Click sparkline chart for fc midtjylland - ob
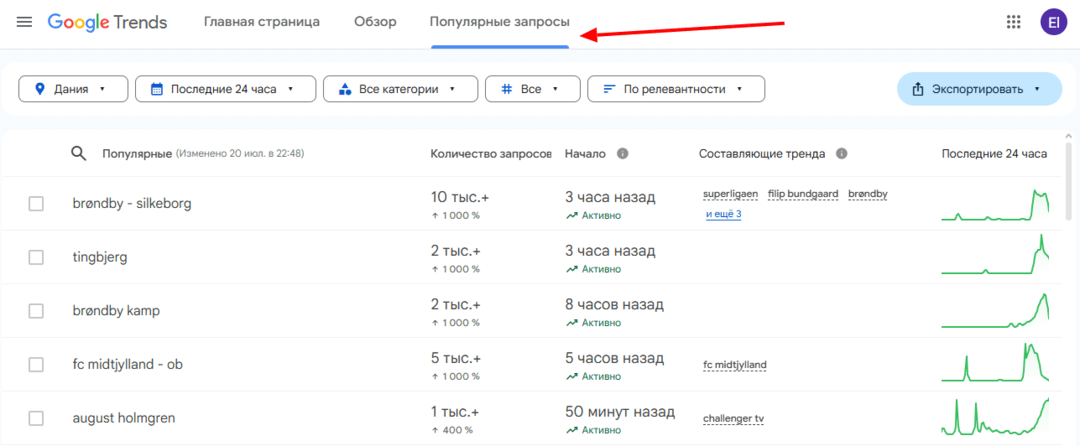Viewport: 1080px width, 446px height. pyautogui.click(x=995, y=362)
